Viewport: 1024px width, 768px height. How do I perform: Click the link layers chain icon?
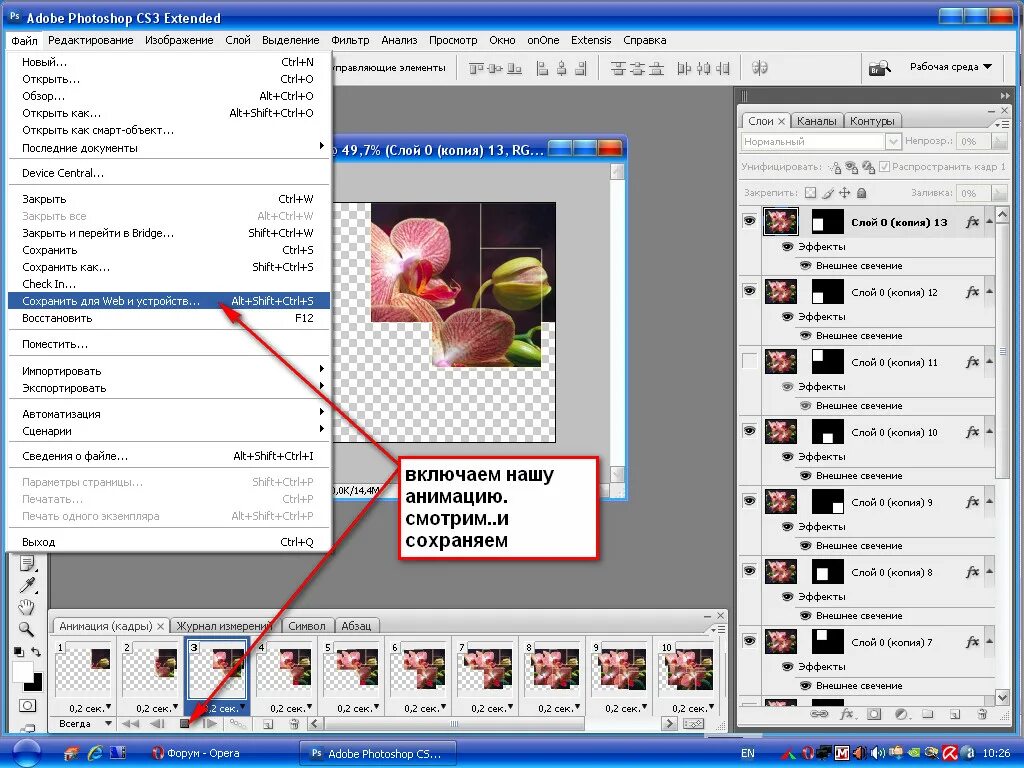819,714
